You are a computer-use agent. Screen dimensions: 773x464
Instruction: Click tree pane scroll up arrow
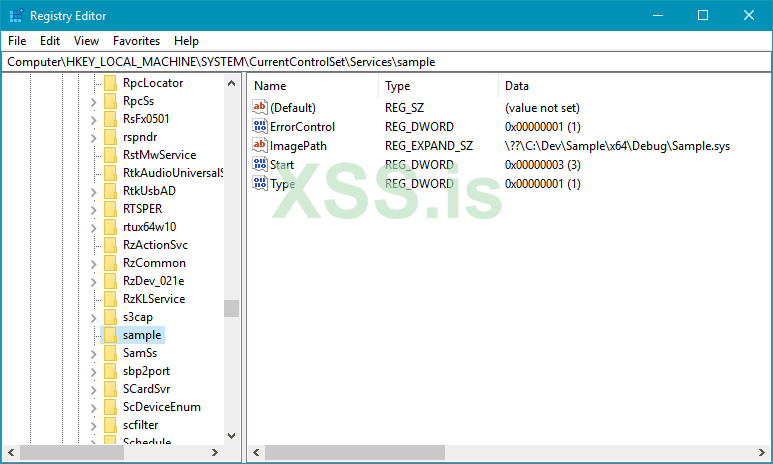pyautogui.click(x=231, y=83)
